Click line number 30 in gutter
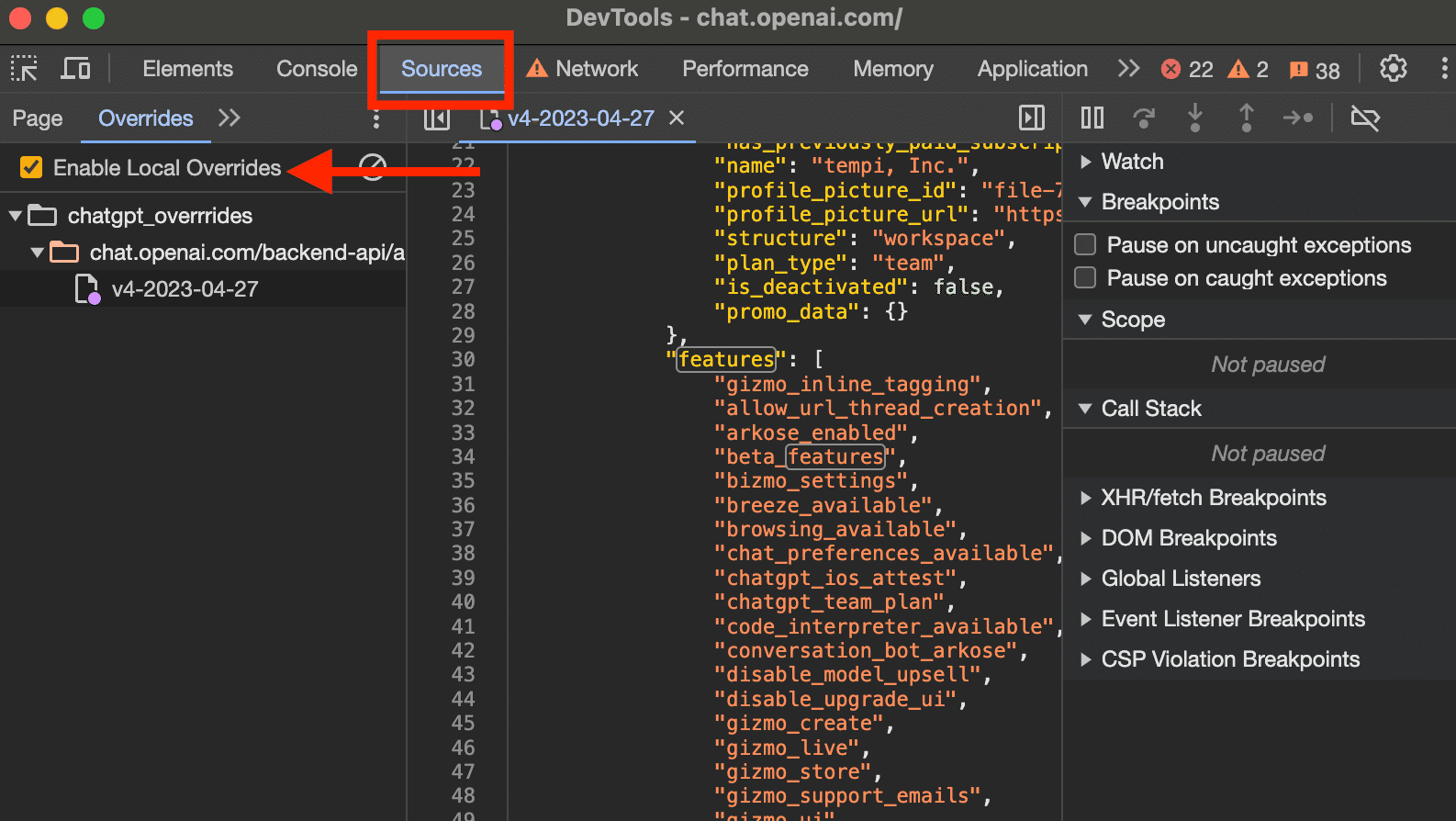The width and height of the screenshot is (1456, 821). (463, 359)
